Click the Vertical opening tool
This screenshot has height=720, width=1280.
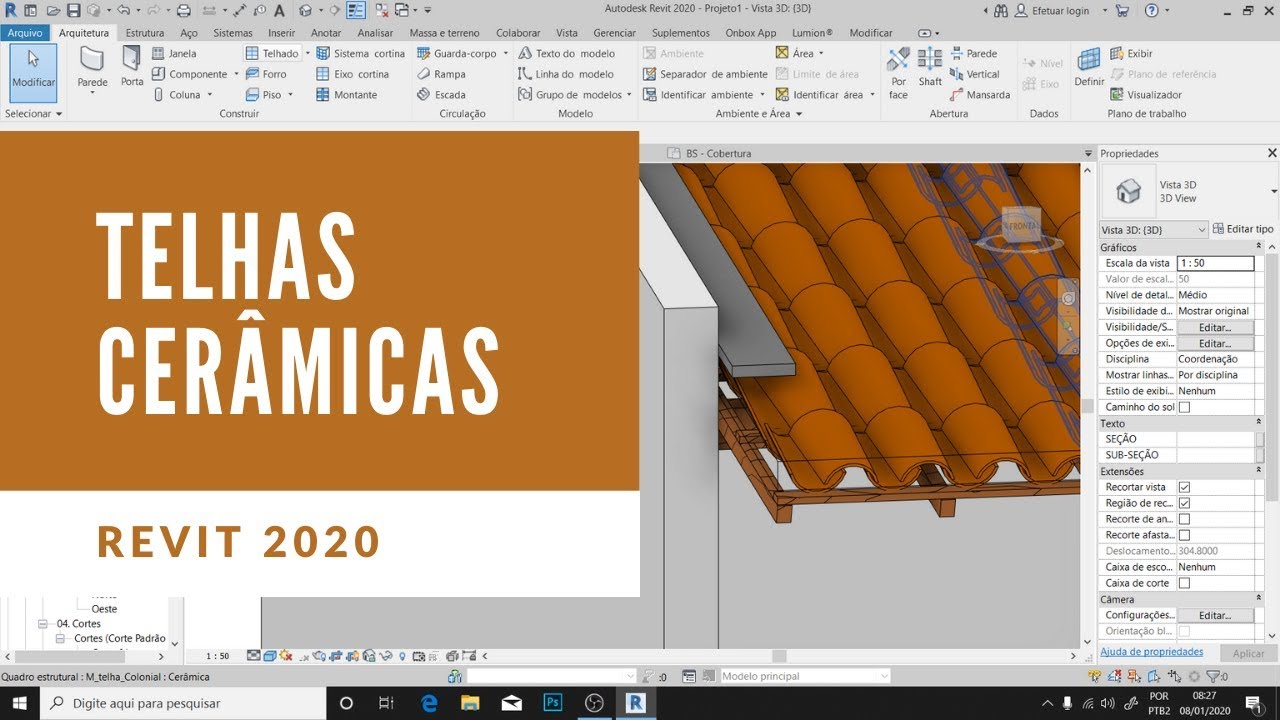[974, 74]
